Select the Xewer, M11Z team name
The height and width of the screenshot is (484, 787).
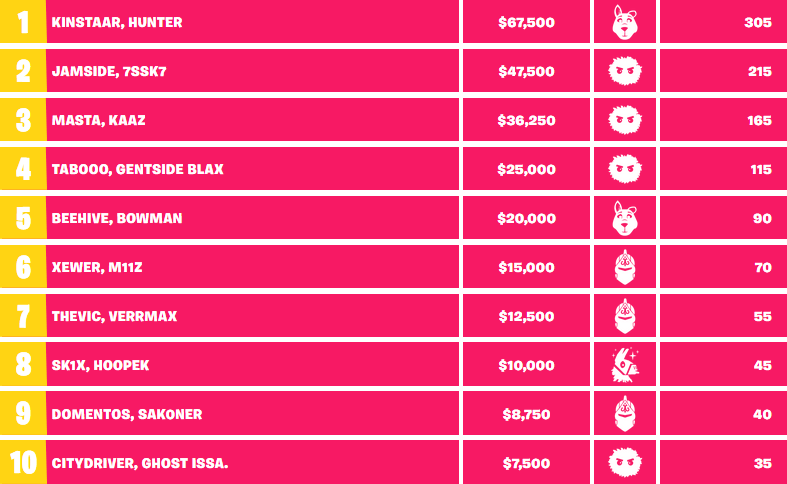click(x=98, y=267)
